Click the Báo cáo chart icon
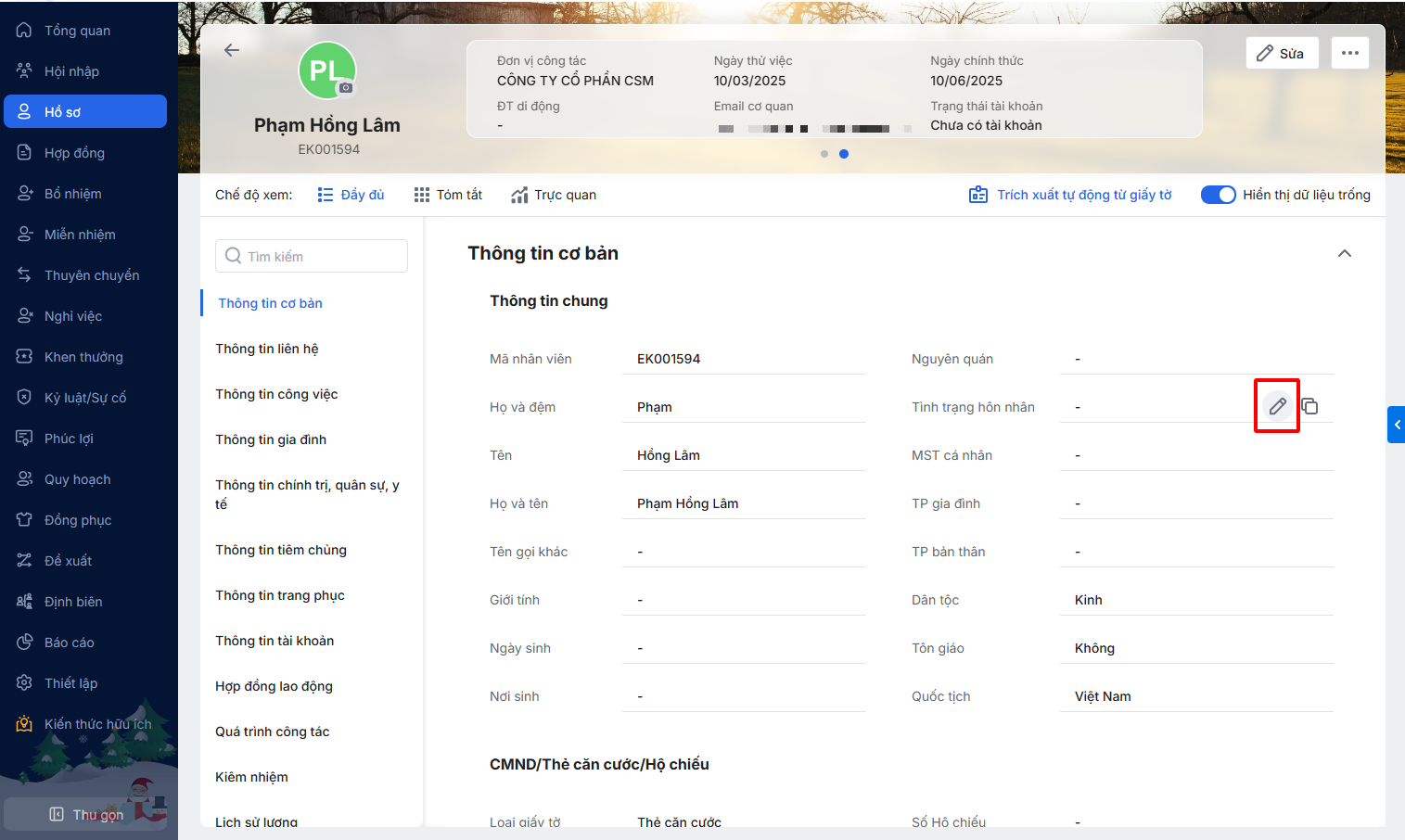1405x840 pixels. (x=24, y=643)
